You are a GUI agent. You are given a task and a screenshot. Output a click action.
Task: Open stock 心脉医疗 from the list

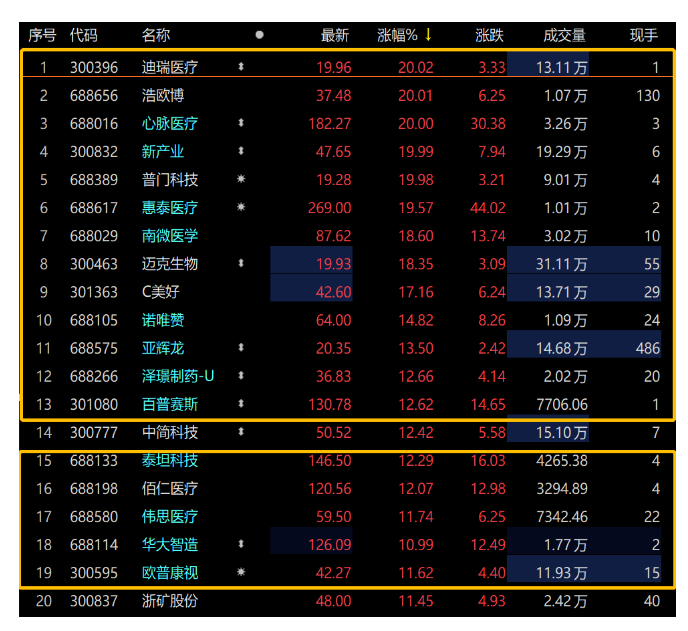(x=170, y=124)
